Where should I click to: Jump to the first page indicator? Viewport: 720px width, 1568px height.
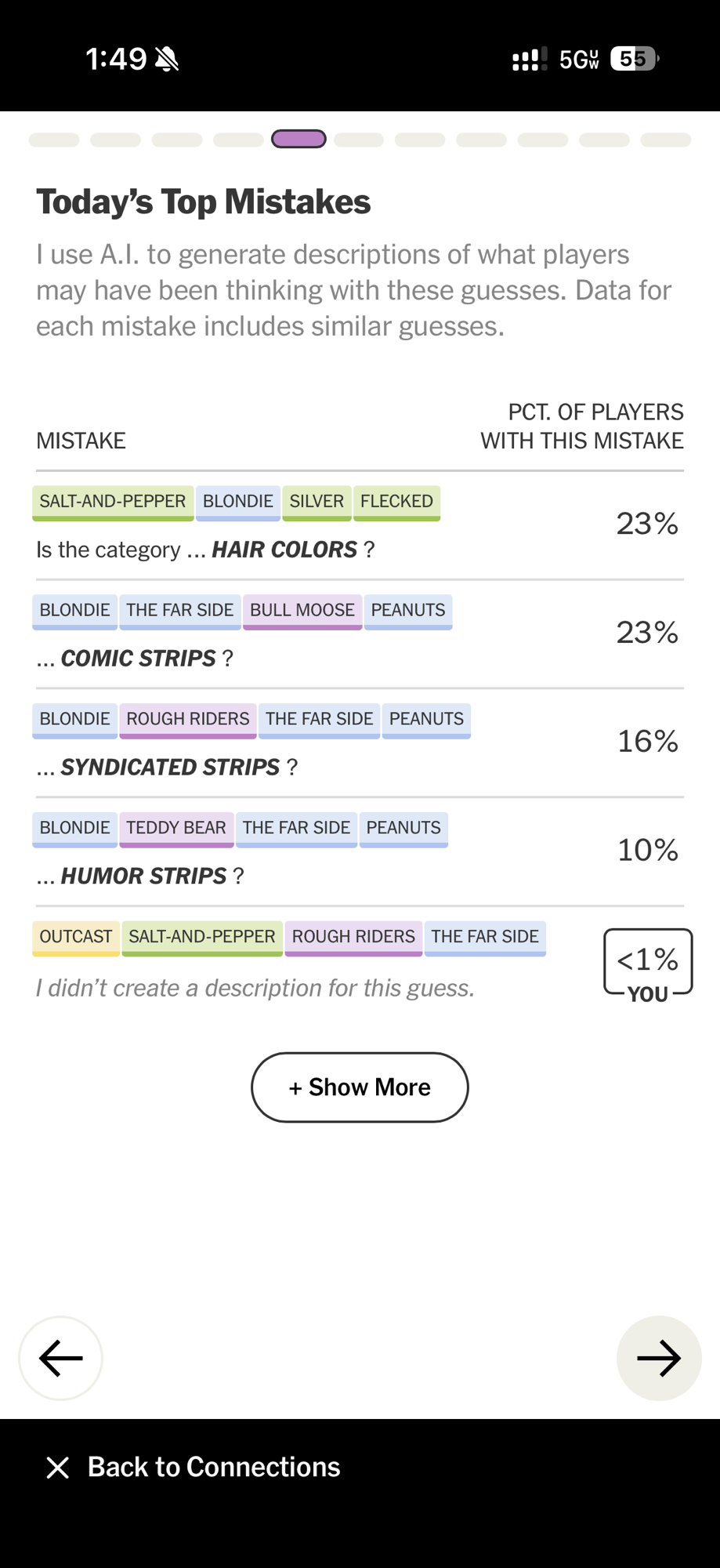[54, 140]
